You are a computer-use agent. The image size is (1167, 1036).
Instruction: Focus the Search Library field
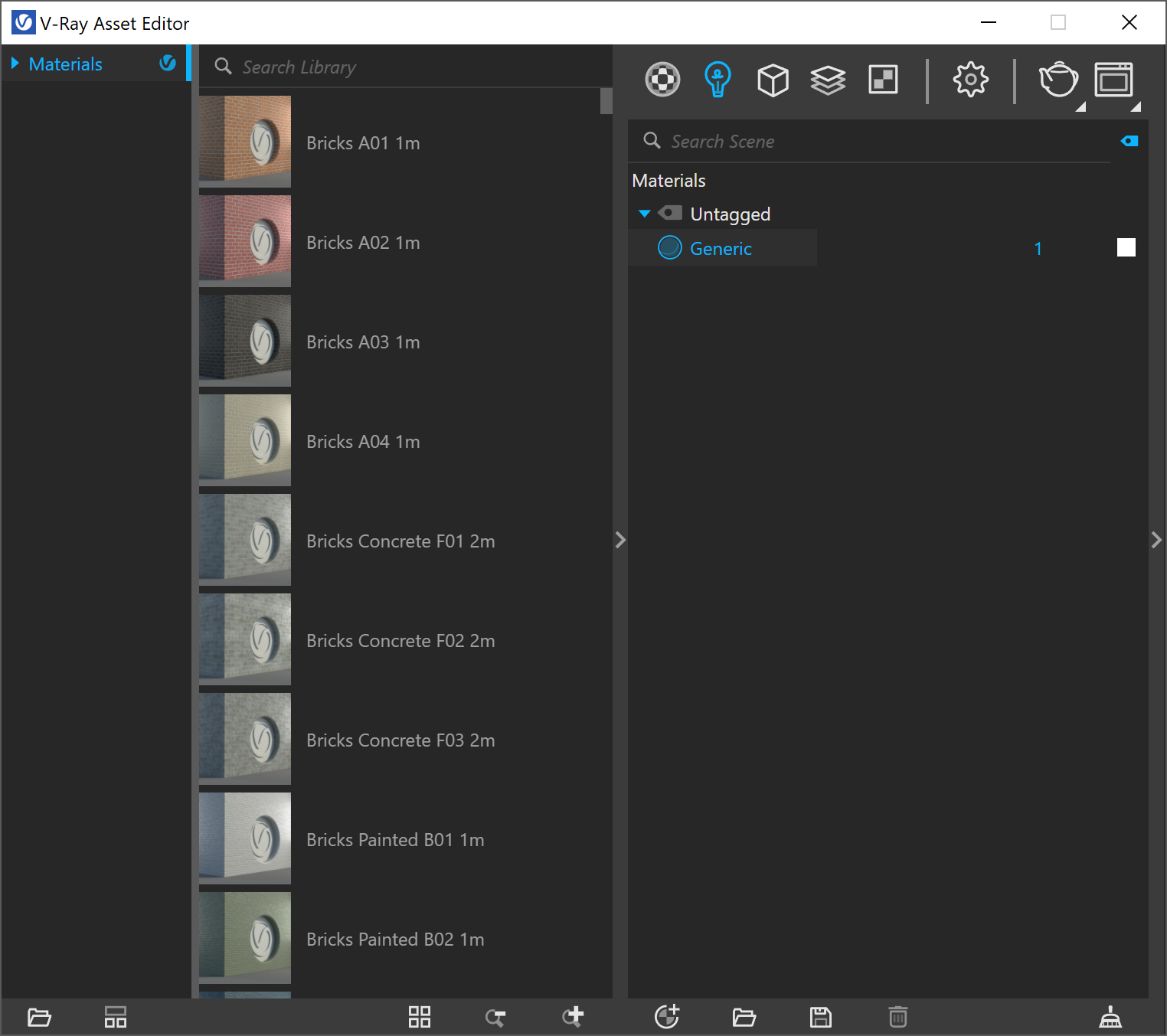click(x=406, y=67)
